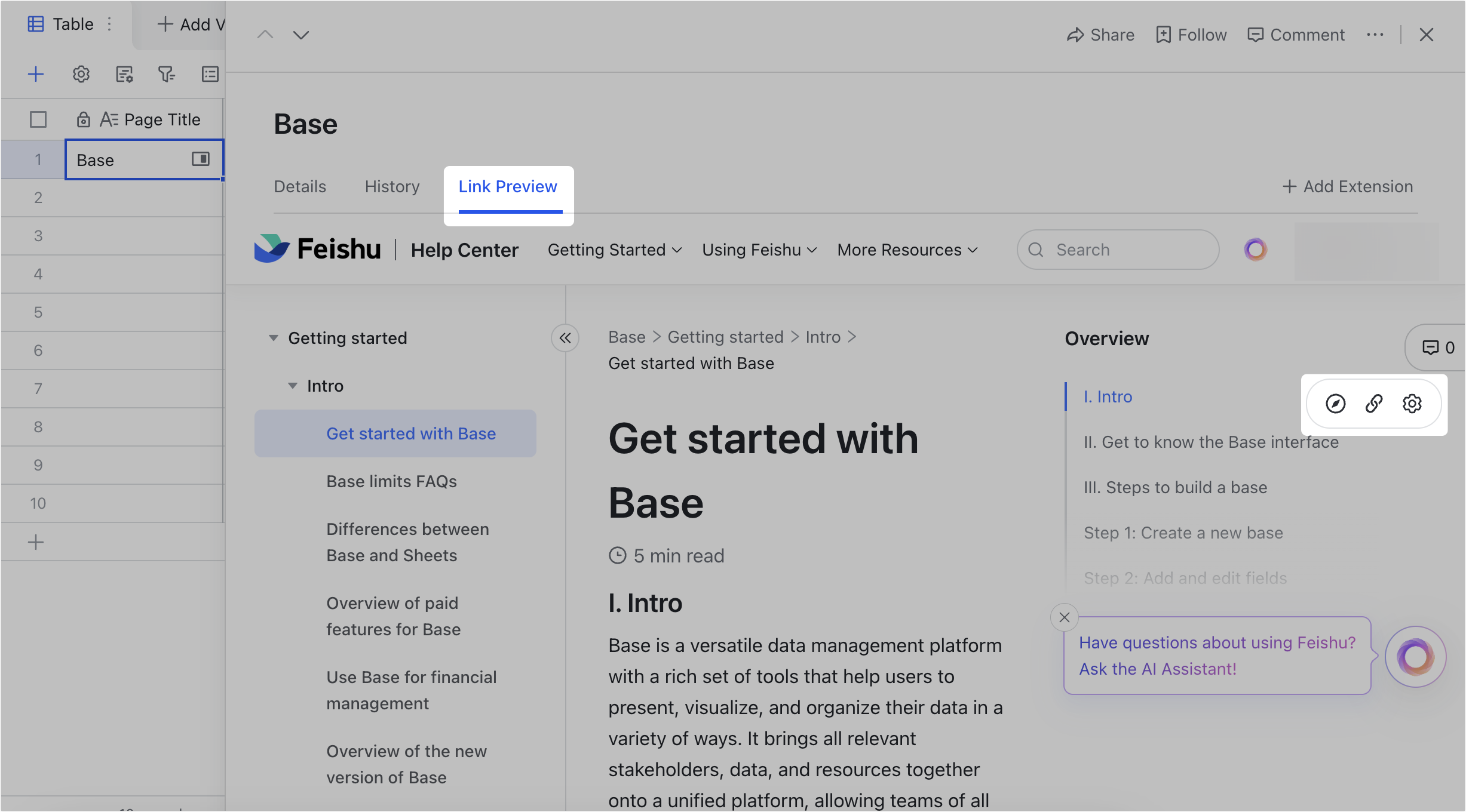Screen dimensions: 1466x812
Task: Click the Base breadcrumb link
Action: click(627, 337)
